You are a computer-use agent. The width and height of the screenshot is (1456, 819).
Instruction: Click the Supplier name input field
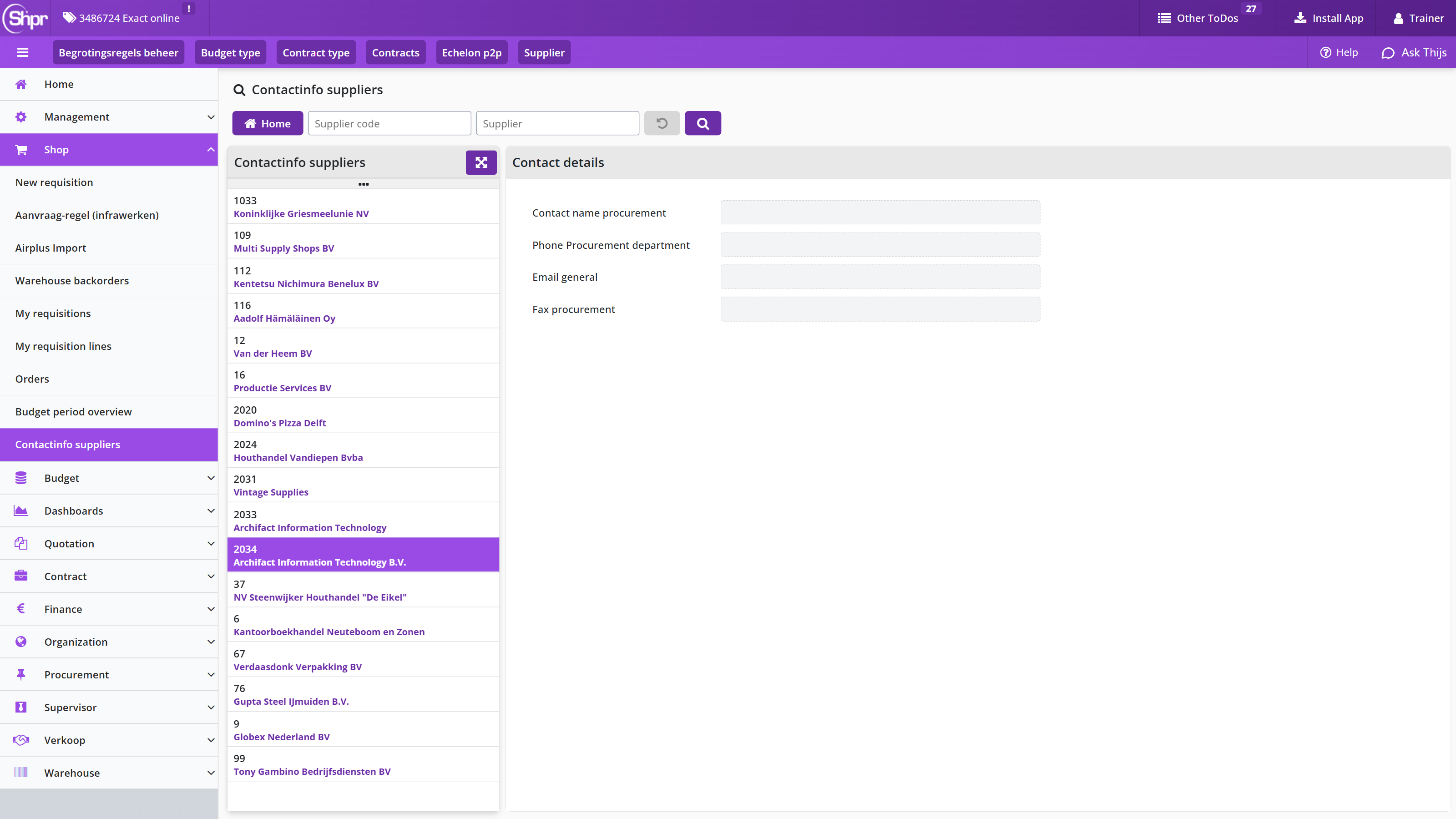[x=557, y=123]
